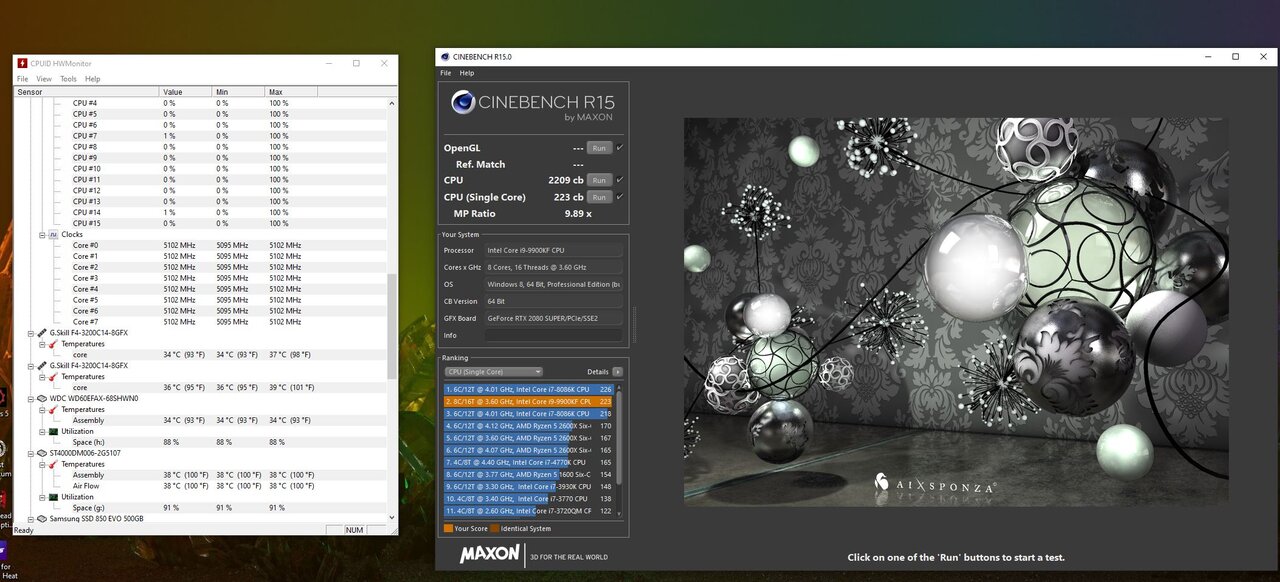1280x582 pixels.
Task: Collapse the second G.Skill F4-3200C14-8GFX node
Action: pos(31,366)
